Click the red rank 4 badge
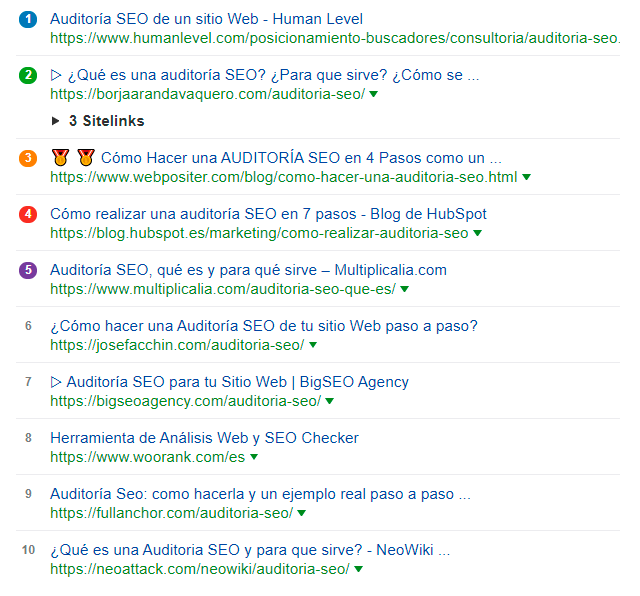Viewport: 640px width, 596px height. pyautogui.click(x=28, y=214)
